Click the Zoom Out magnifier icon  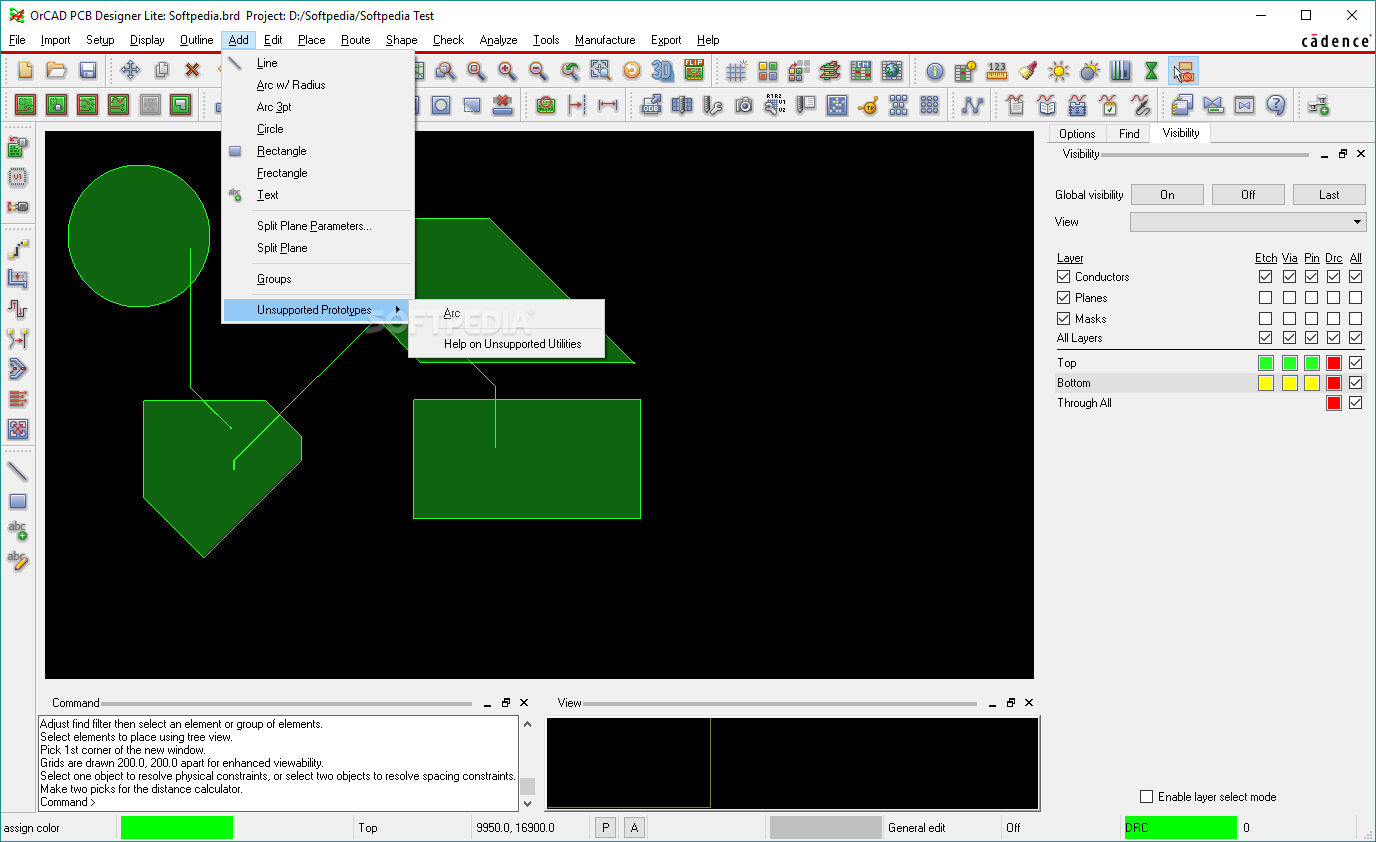538,70
